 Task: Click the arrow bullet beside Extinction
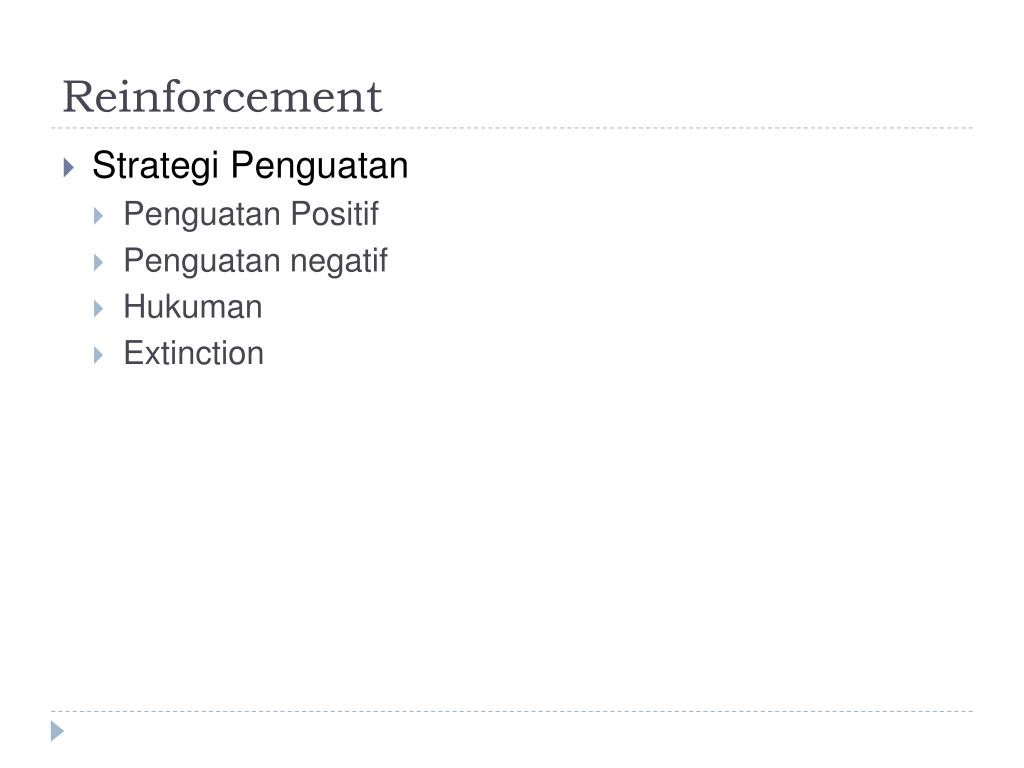click(99, 355)
